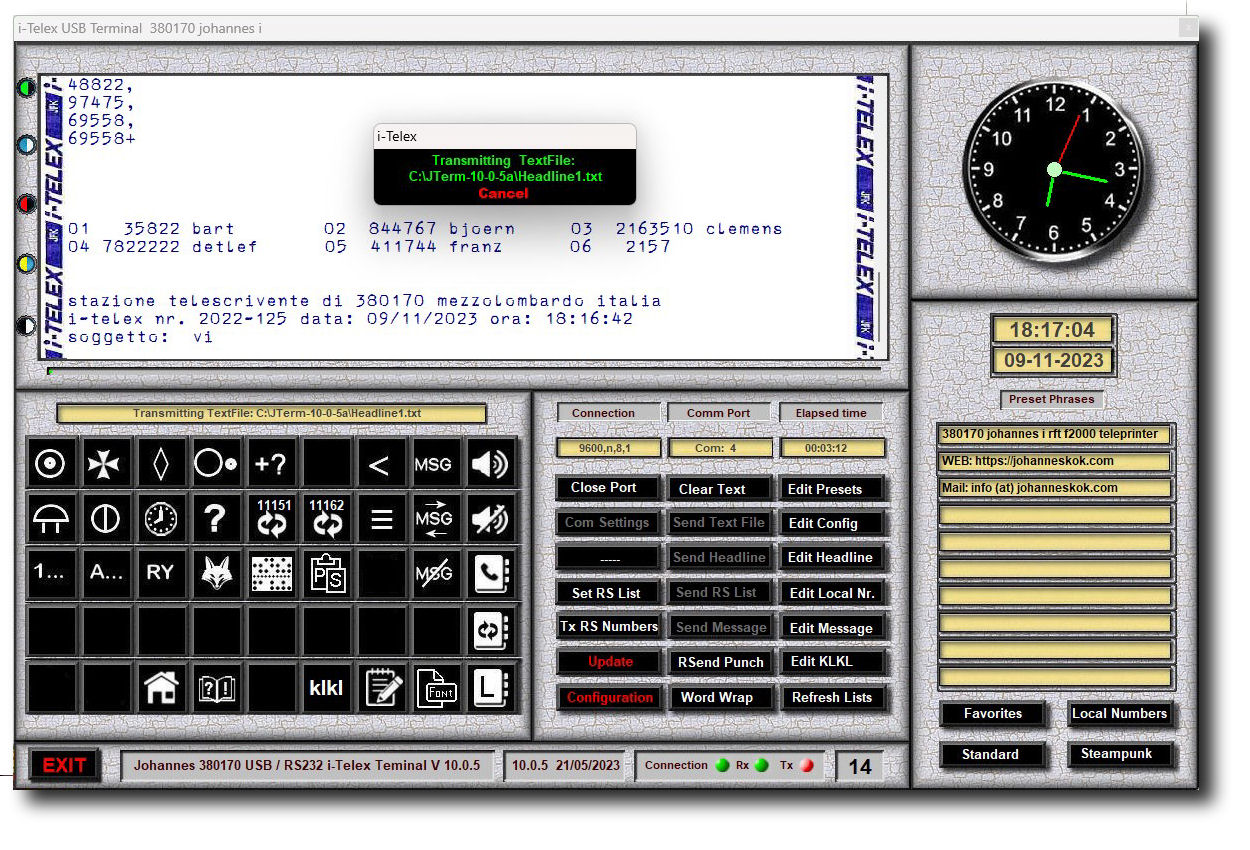Click the +? icon button
Image resolution: width=1250 pixels, height=850 pixels.
pos(271,463)
